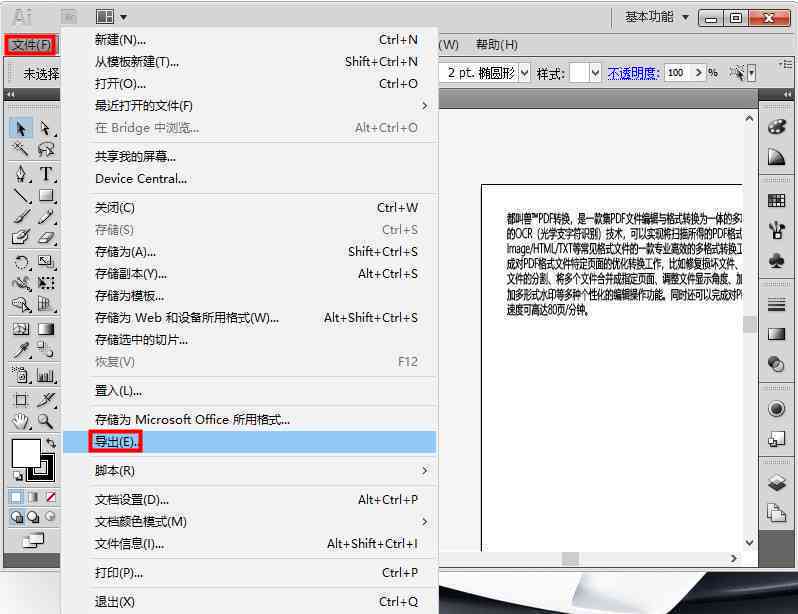Select the Eraser tool
Screen dimensions: 798x614
click(x=46, y=237)
